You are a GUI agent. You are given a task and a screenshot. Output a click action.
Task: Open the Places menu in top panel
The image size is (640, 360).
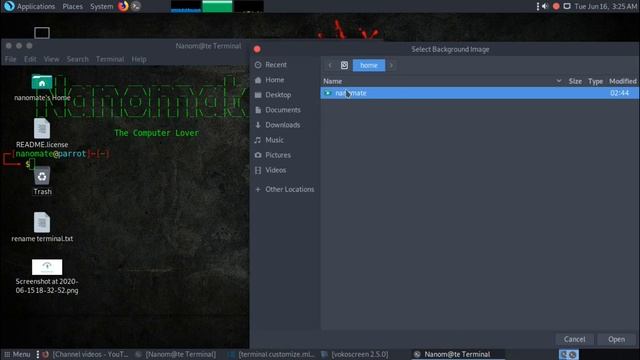click(x=72, y=6)
